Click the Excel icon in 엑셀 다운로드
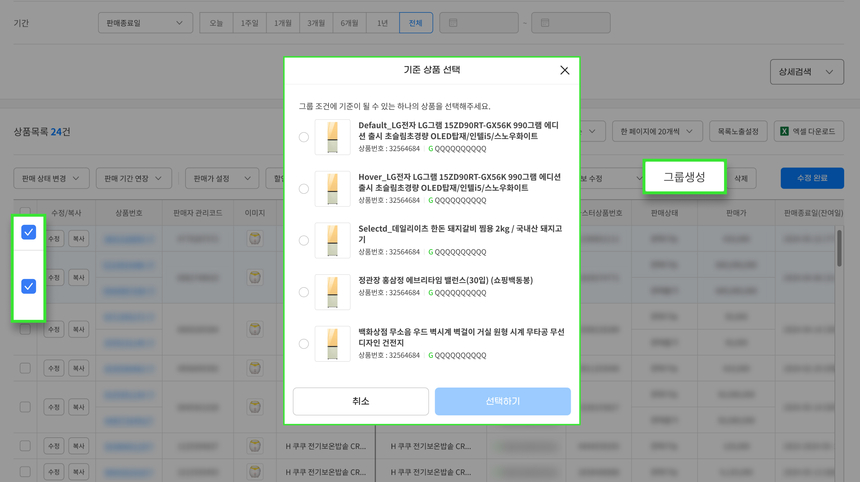 coord(784,132)
